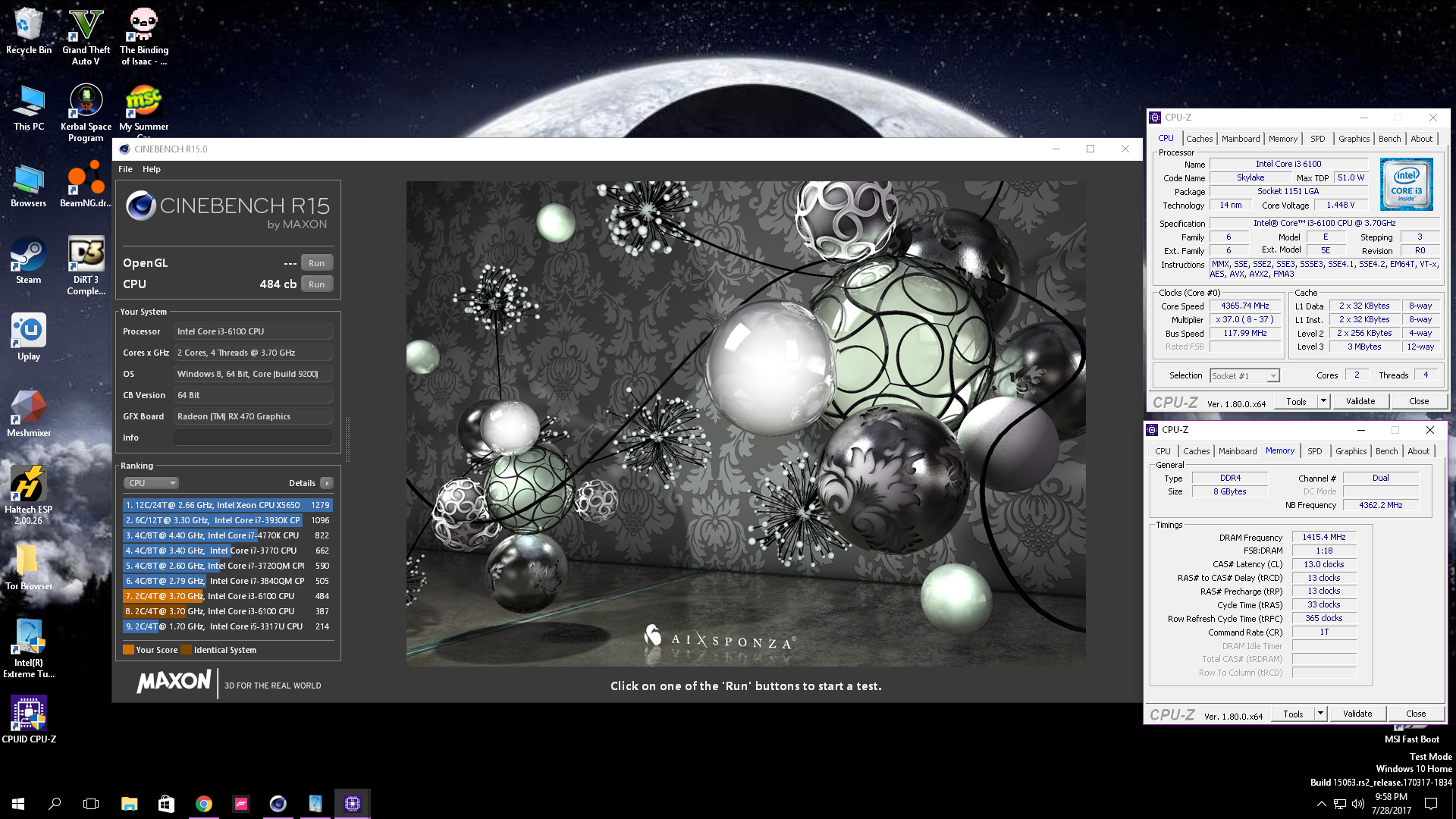Switch to Mainboard tab in upper CPU-Z

pos(1241,139)
